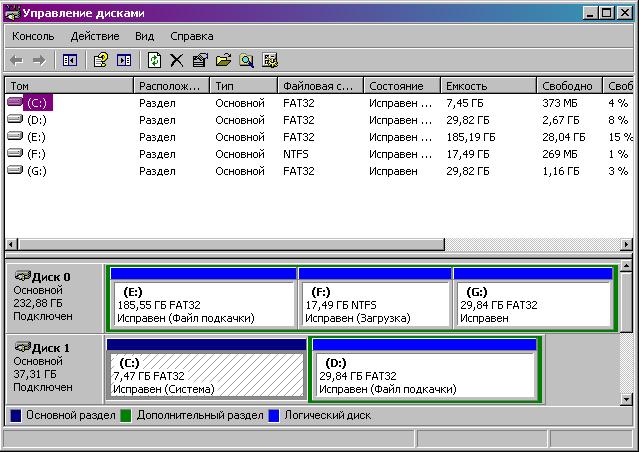
Task: Click the green Refresh toolbar icon
Action: coord(154,60)
